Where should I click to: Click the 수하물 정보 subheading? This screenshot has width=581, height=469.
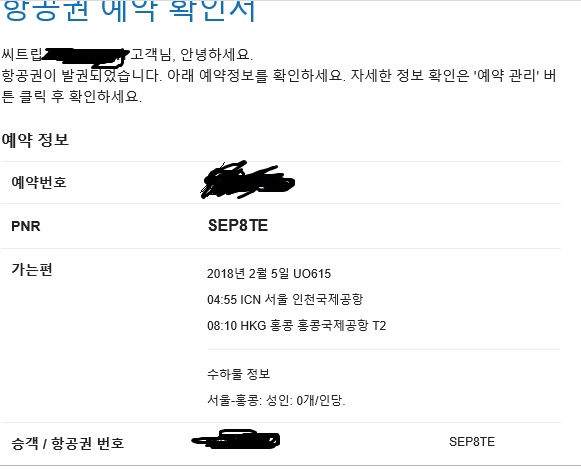coord(239,374)
